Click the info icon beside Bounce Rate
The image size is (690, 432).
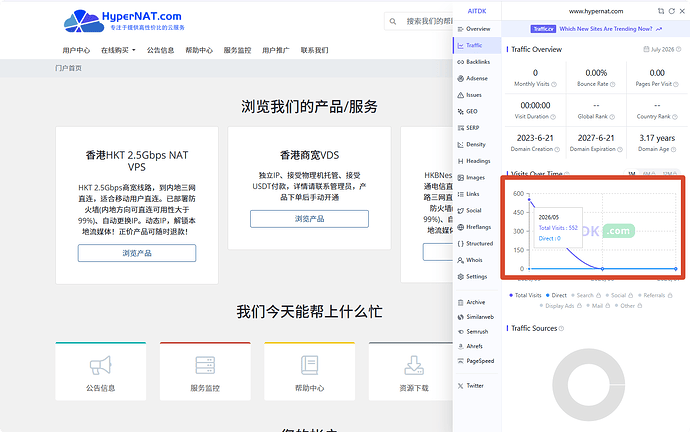coord(613,84)
